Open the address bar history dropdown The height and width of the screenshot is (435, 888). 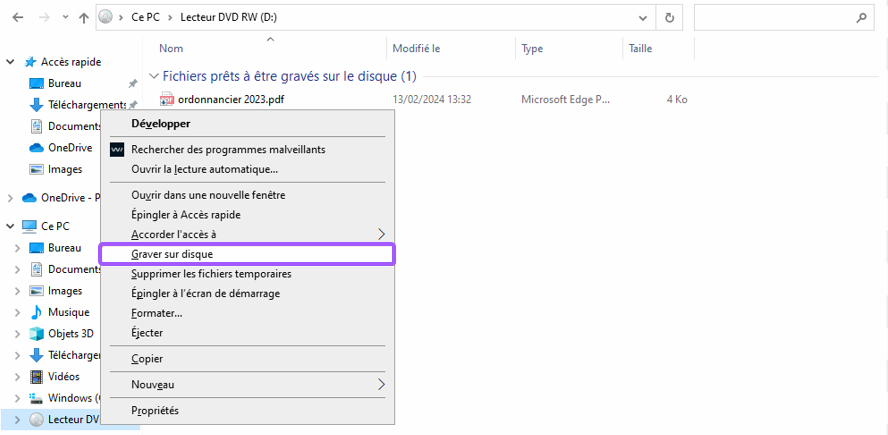[642, 17]
